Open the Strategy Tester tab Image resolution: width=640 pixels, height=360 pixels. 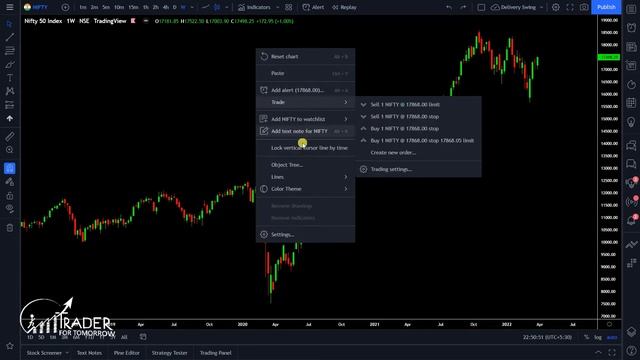click(x=169, y=353)
